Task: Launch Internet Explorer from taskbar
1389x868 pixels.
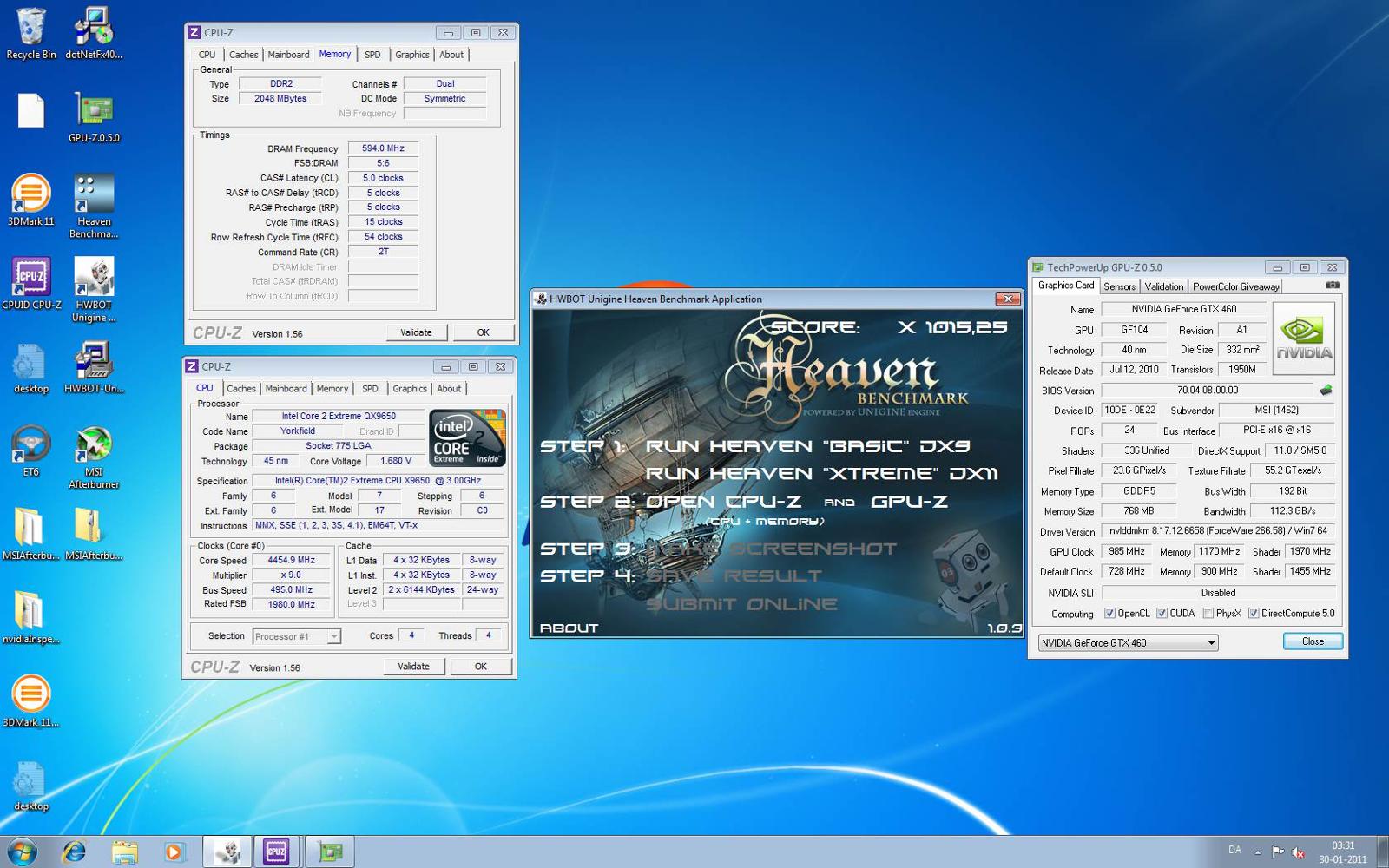Action: tap(75, 852)
